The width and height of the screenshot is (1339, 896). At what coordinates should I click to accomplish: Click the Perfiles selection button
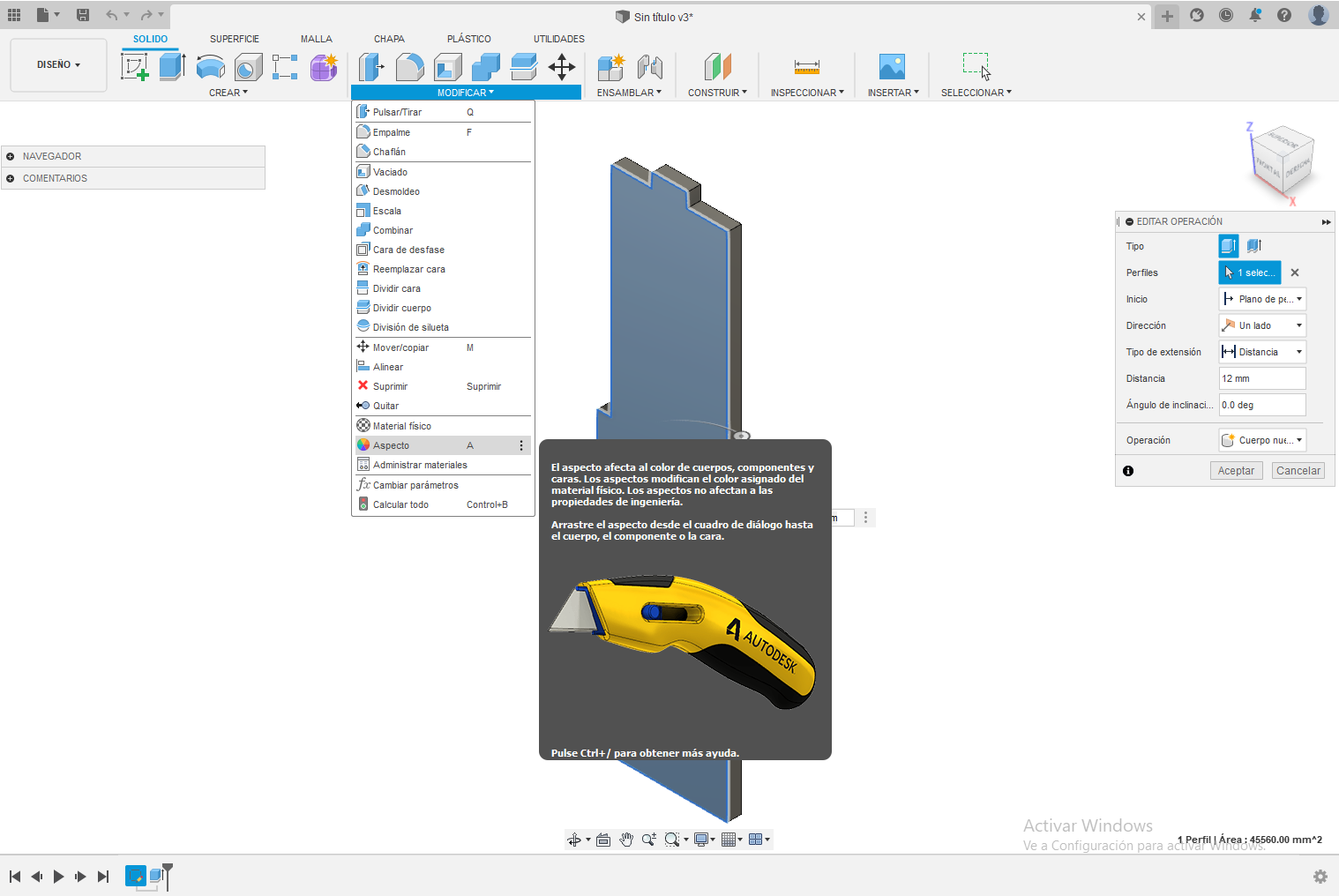point(1250,273)
